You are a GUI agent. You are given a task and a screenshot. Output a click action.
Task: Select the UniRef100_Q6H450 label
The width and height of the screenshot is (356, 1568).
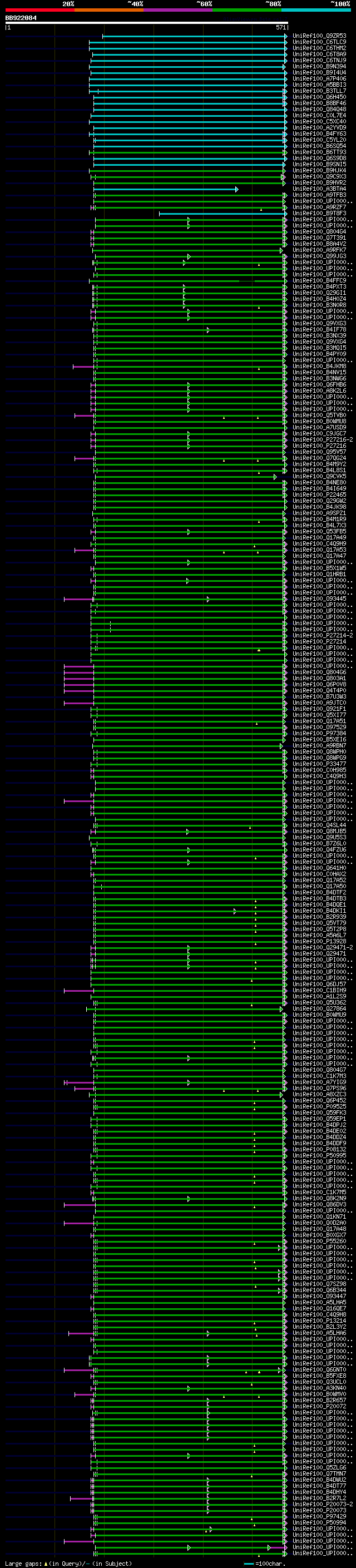(319, 97)
